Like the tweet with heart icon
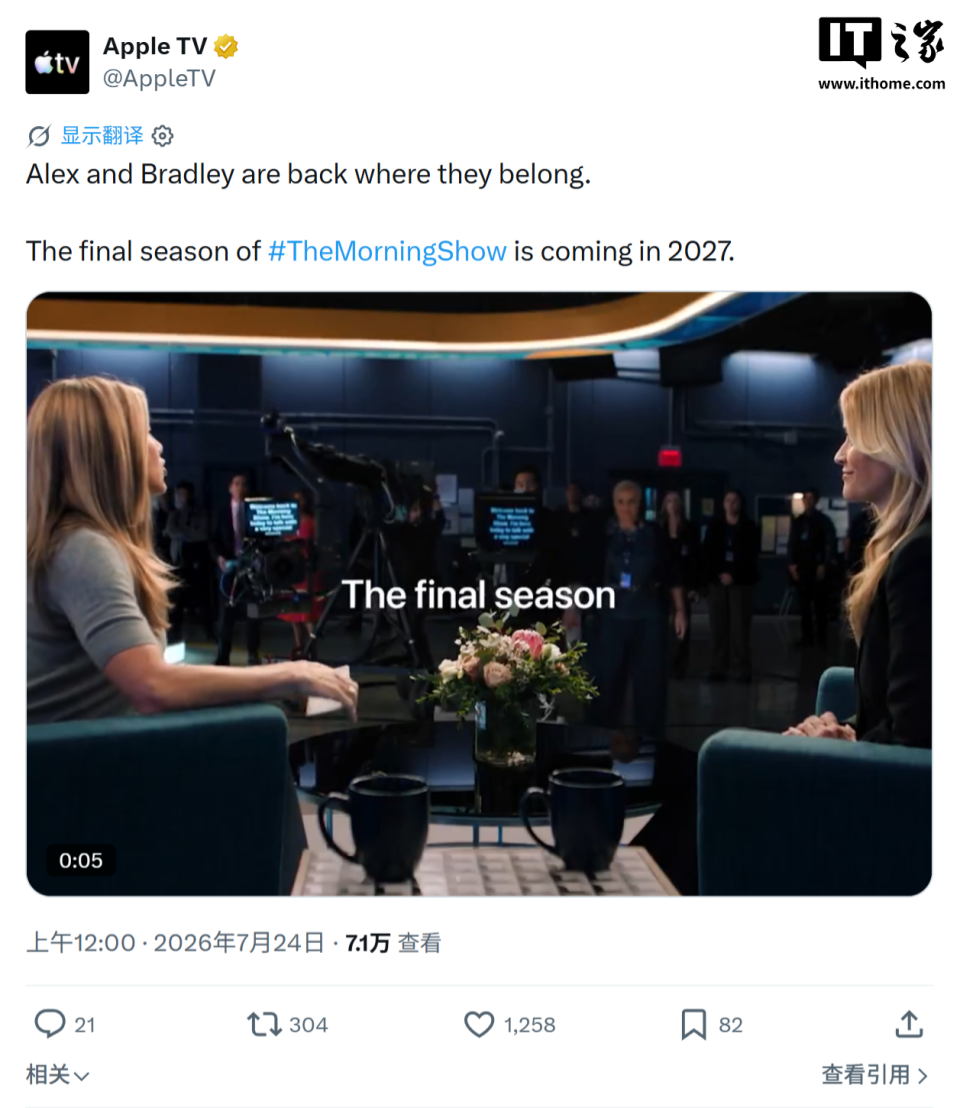This screenshot has height=1108, width=960. pos(479,1024)
